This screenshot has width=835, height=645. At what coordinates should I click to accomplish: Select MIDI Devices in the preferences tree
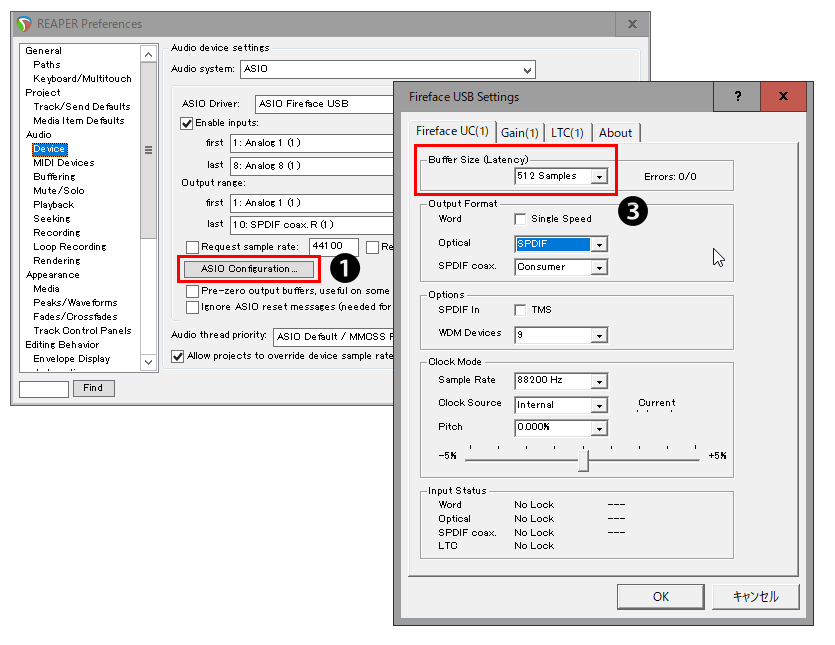point(64,163)
